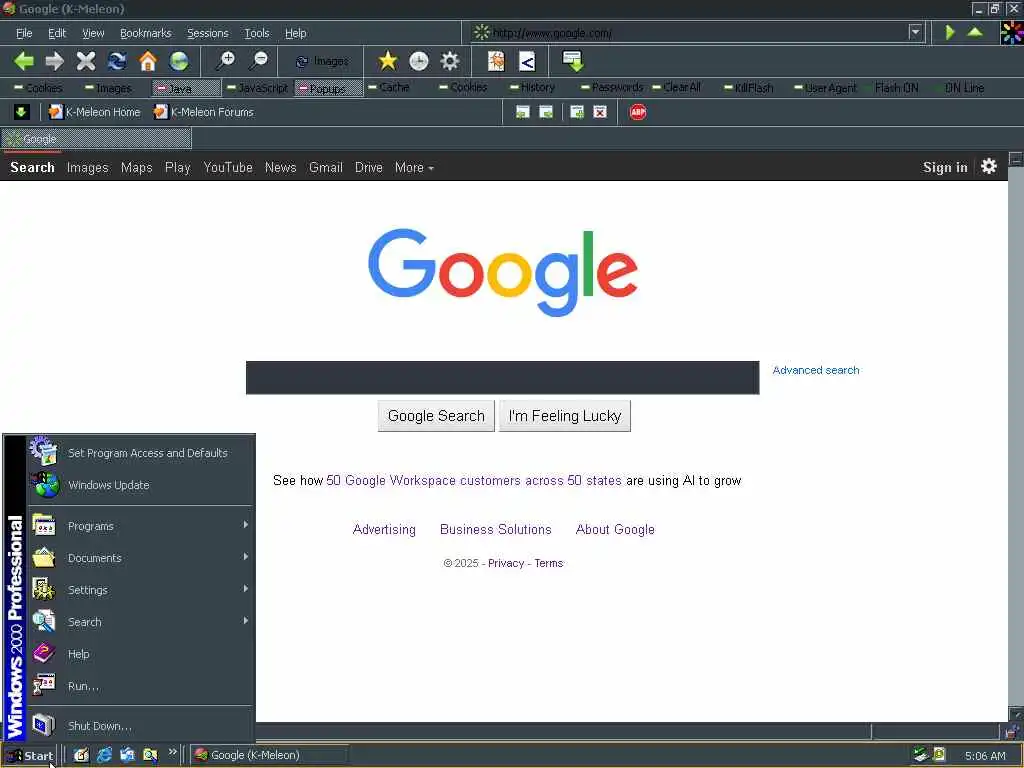The image size is (1024, 768).
Task: Open preferences with the gear toolbar icon
Action: coord(450,61)
